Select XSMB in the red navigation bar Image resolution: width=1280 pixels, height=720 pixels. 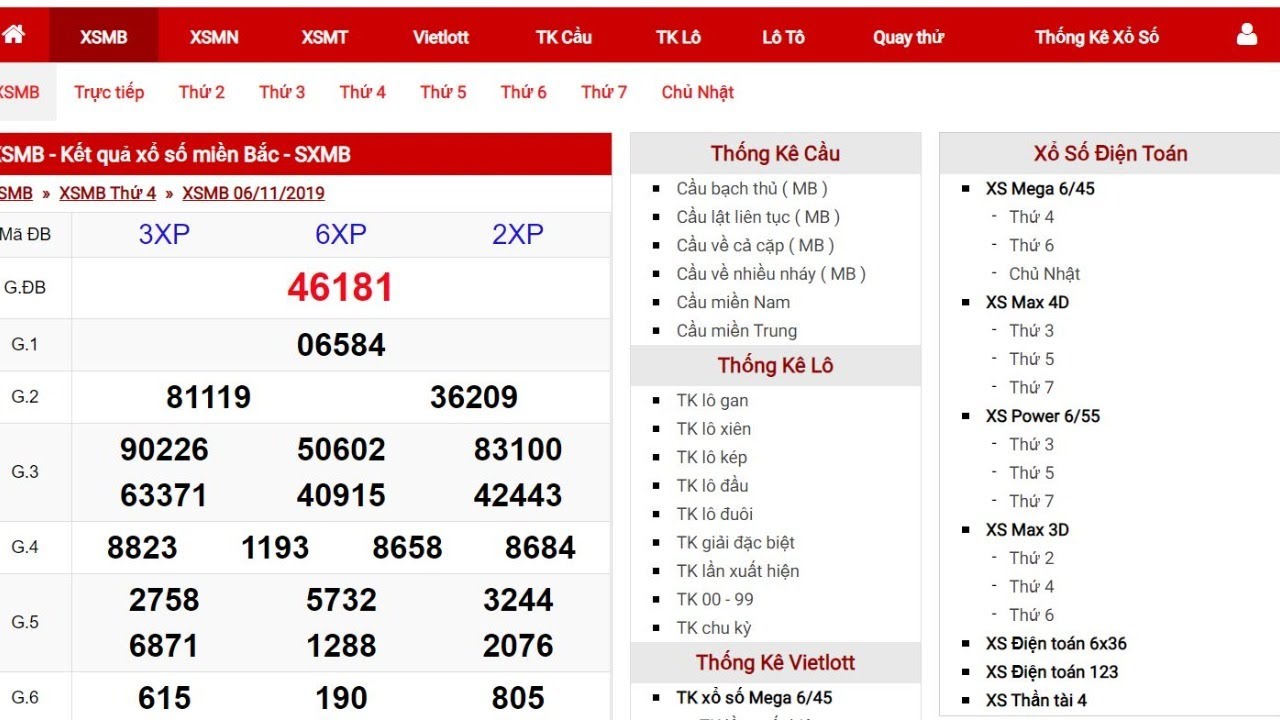point(104,37)
